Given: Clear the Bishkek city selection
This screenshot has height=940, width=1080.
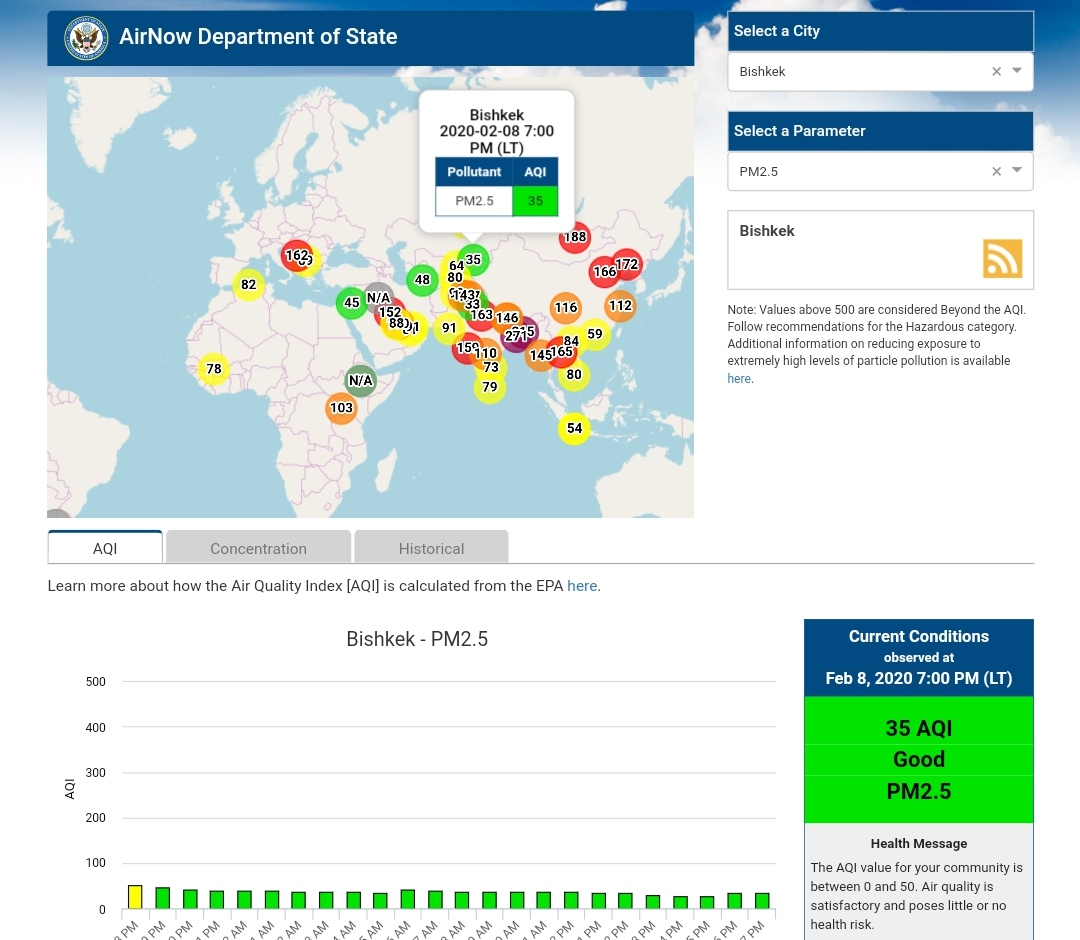Looking at the screenshot, I should (x=996, y=72).
